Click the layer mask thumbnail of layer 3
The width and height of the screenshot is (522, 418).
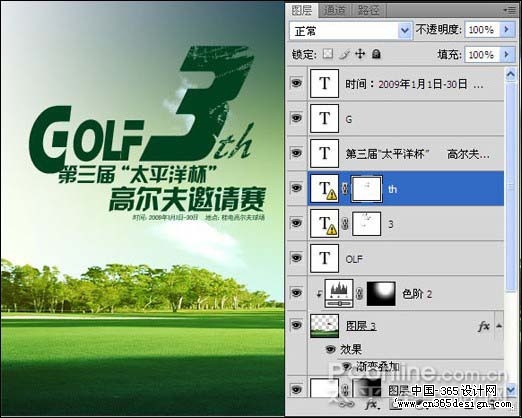(366, 224)
